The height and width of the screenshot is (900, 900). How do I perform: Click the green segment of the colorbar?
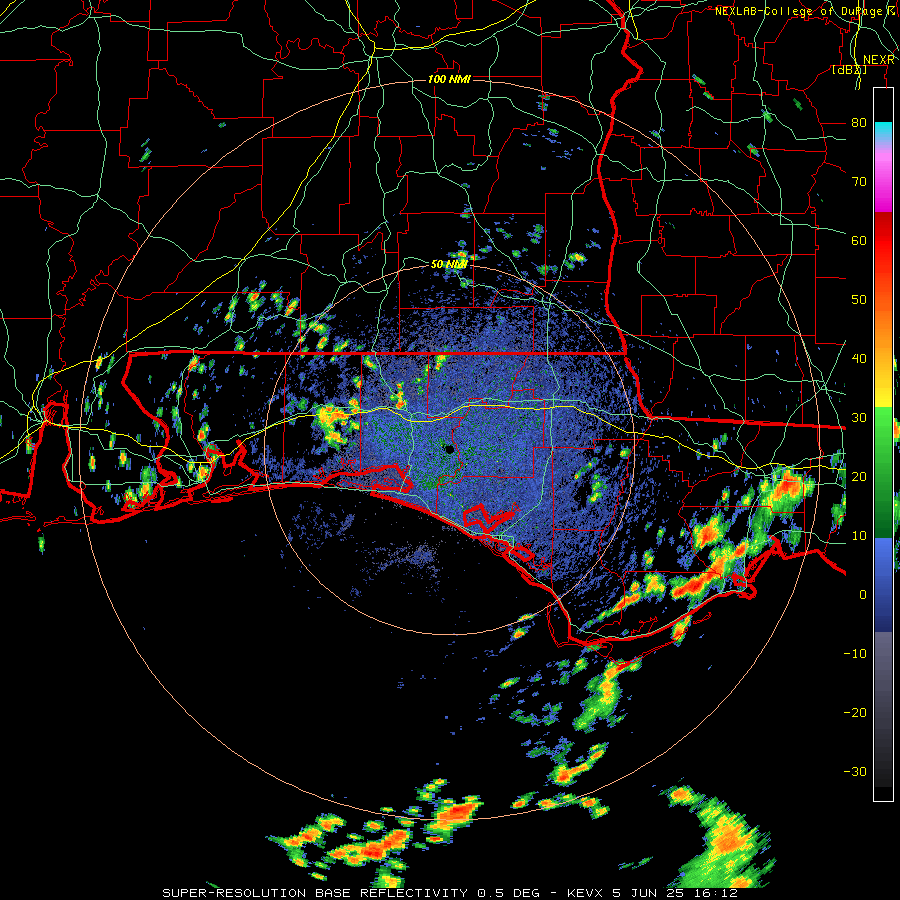883,472
